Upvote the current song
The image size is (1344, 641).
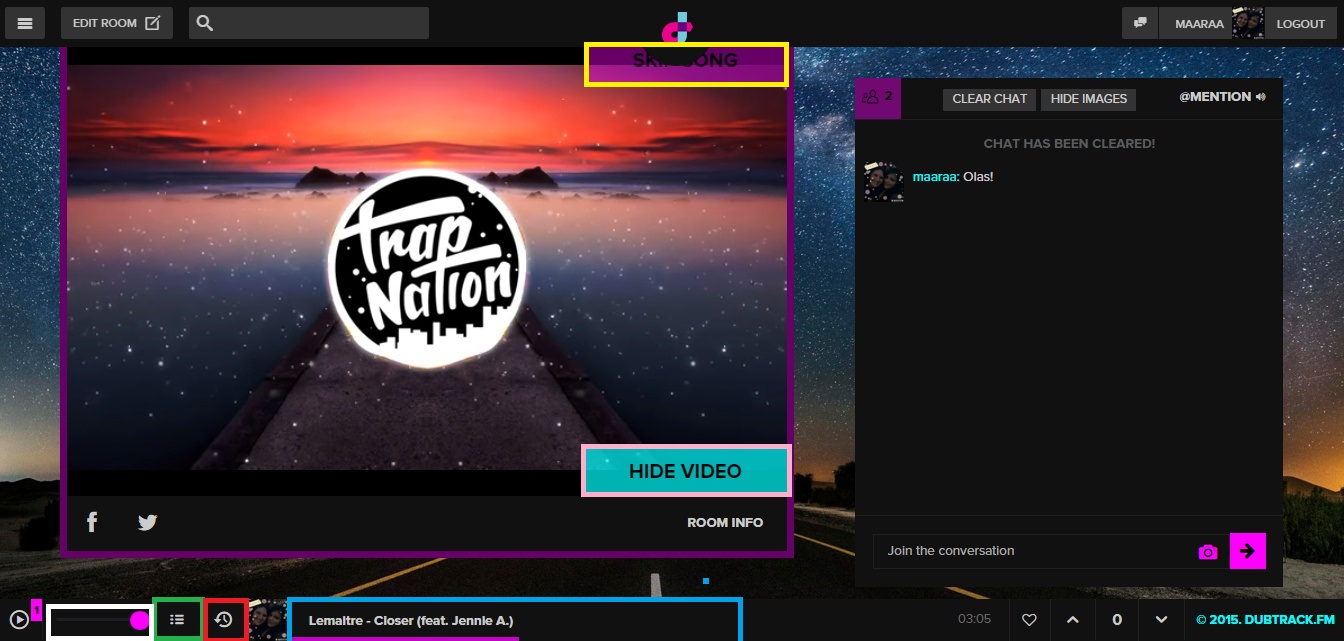[1073, 620]
